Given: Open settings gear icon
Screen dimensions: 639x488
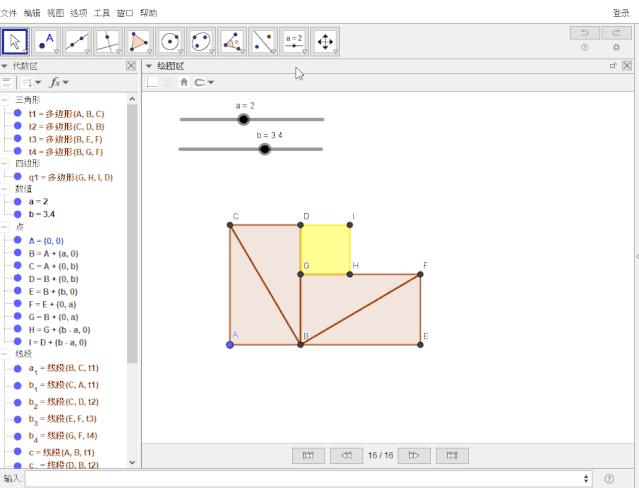Looking at the screenshot, I should pyautogui.click(x=616, y=47).
